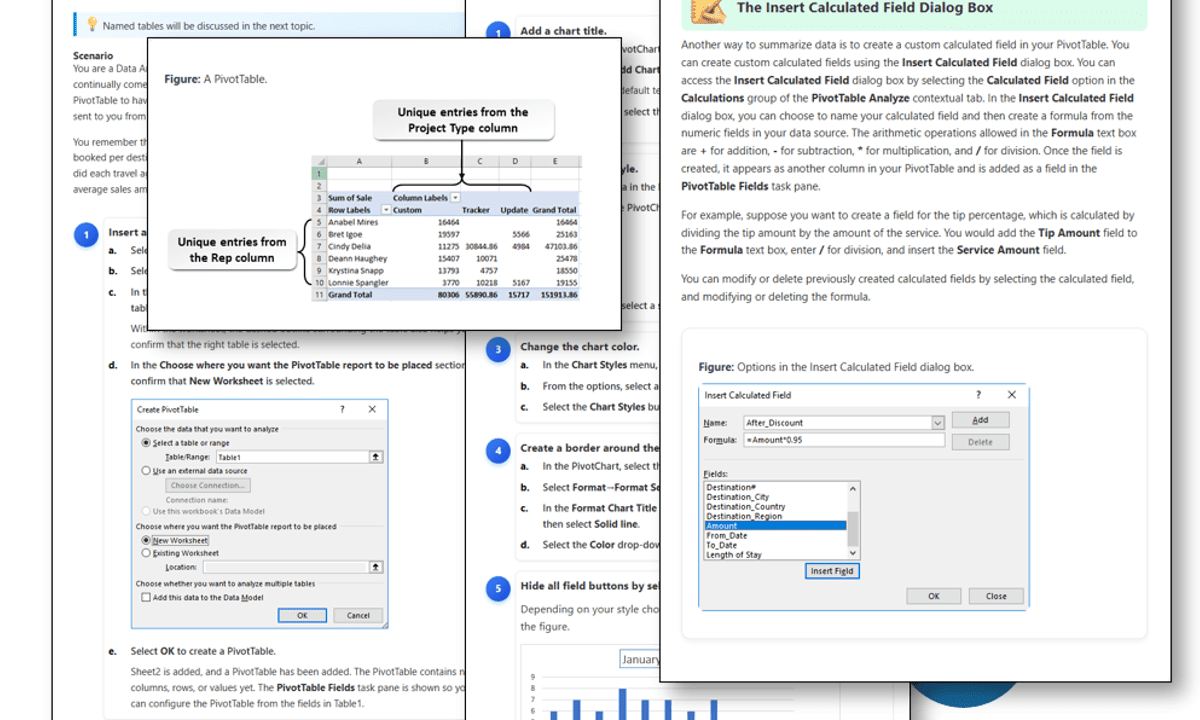Click the lightbulb icon in the Named tables note
Viewport: 1200px width, 720px height.
click(92, 24)
